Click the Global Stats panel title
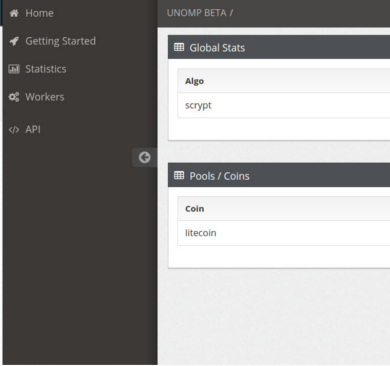Viewport: 390px width, 366px height. tap(217, 48)
